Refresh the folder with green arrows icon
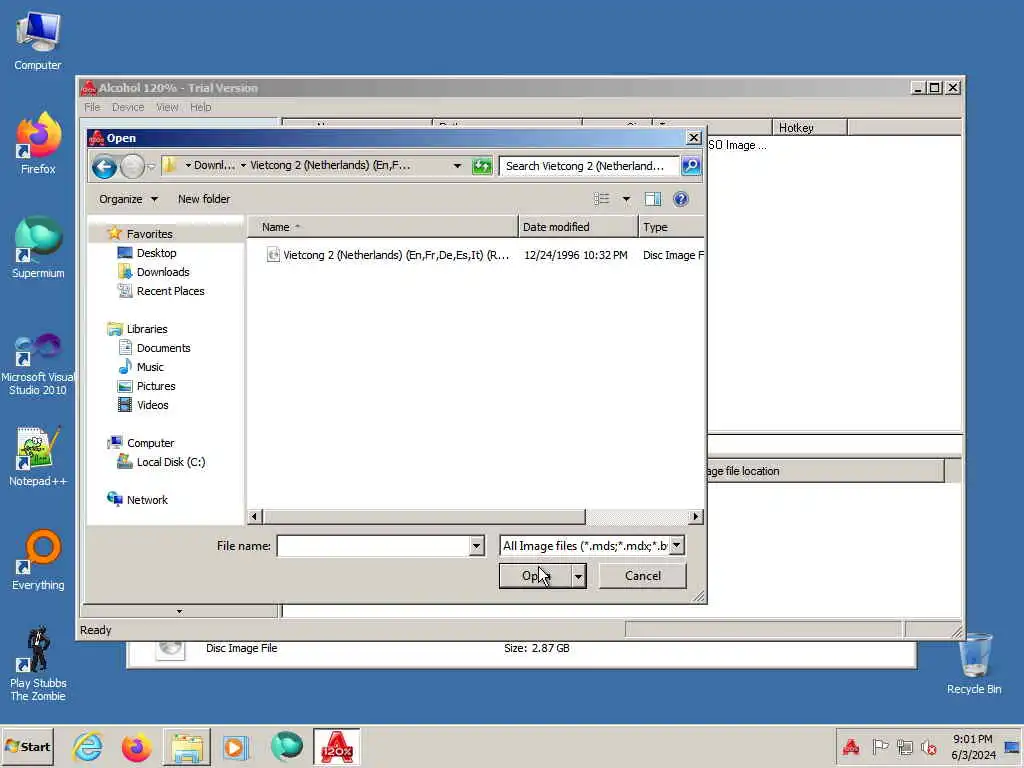This screenshot has width=1024, height=768. click(x=482, y=166)
